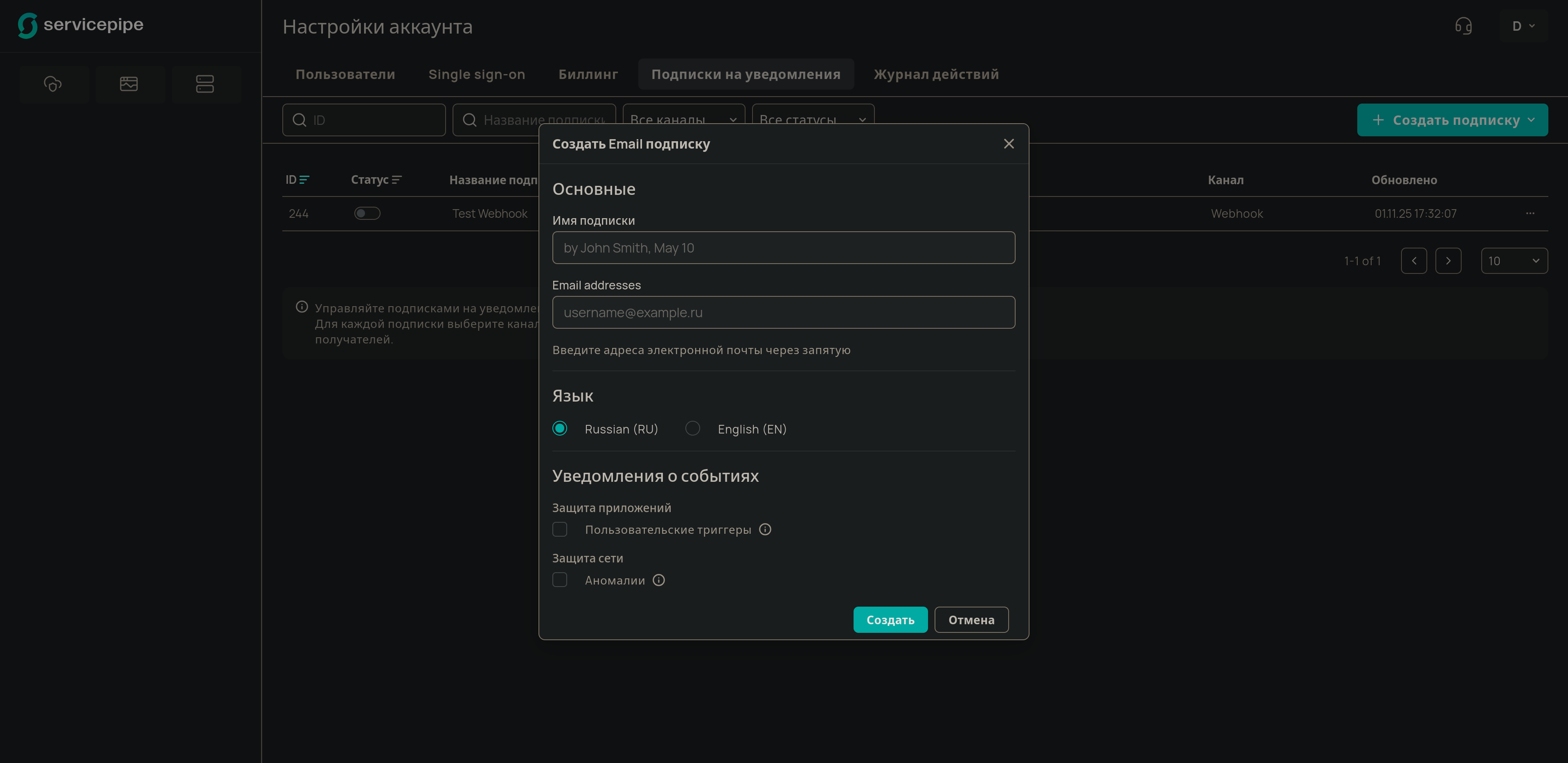Viewport: 1568px width, 763px height.
Task: Click info icon next to Пользовательские триггеры
Action: 765,530
